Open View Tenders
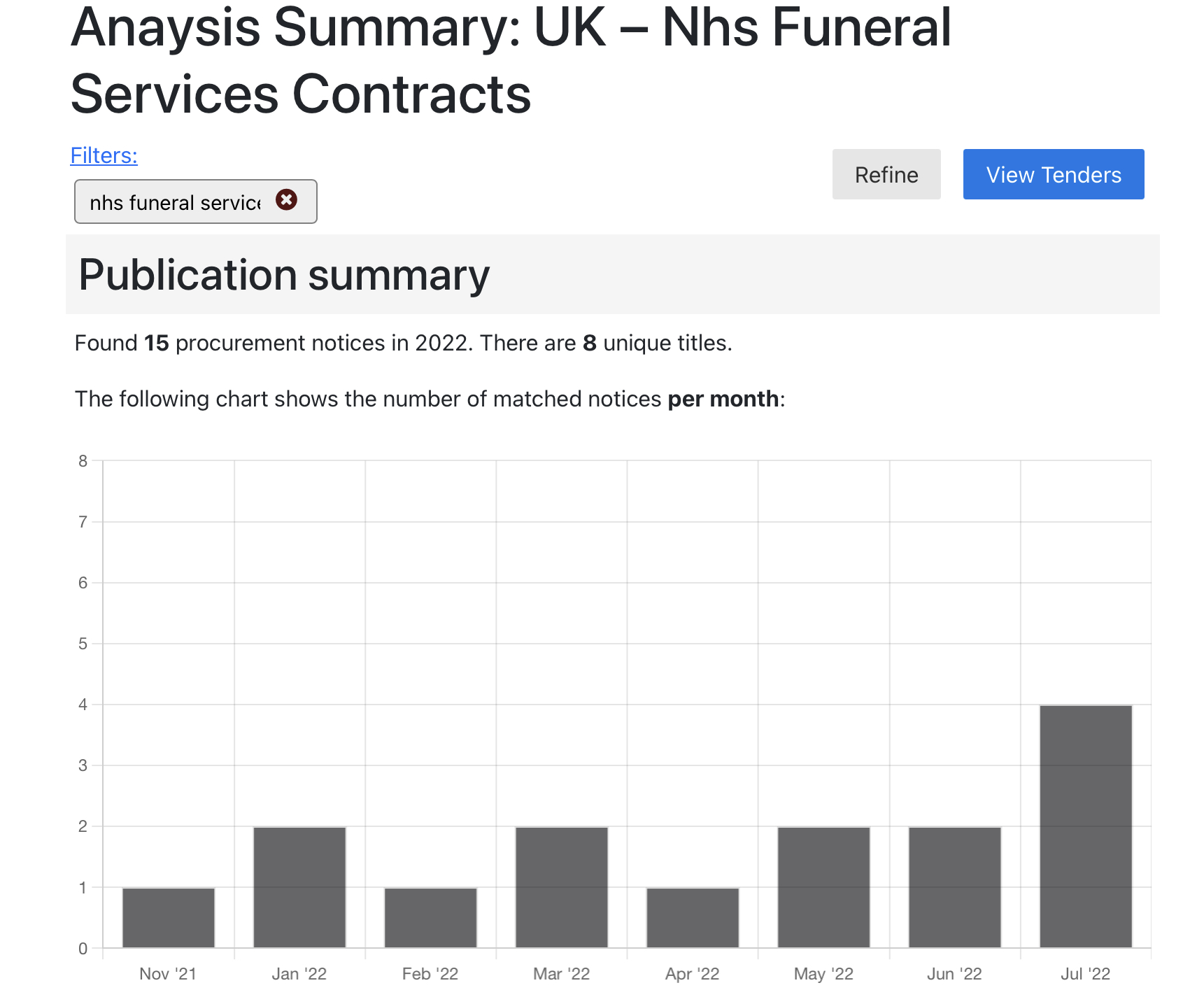Image resolution: width=1204 pixels, height=1004 pixels. (x=1054, y=174)
